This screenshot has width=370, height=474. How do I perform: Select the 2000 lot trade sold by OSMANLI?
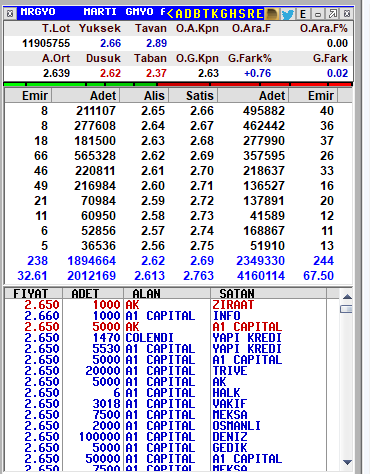coord(166,426)
